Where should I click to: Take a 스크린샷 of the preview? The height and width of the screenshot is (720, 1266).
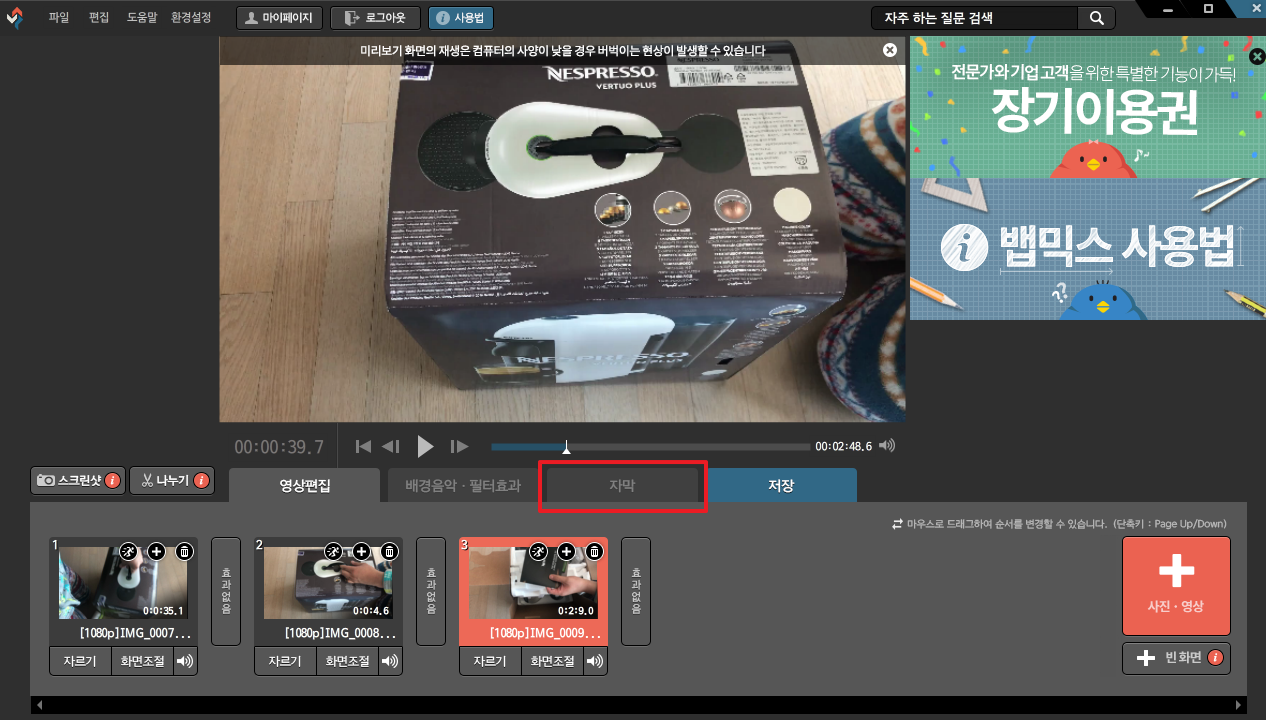(x=78, y=480)
